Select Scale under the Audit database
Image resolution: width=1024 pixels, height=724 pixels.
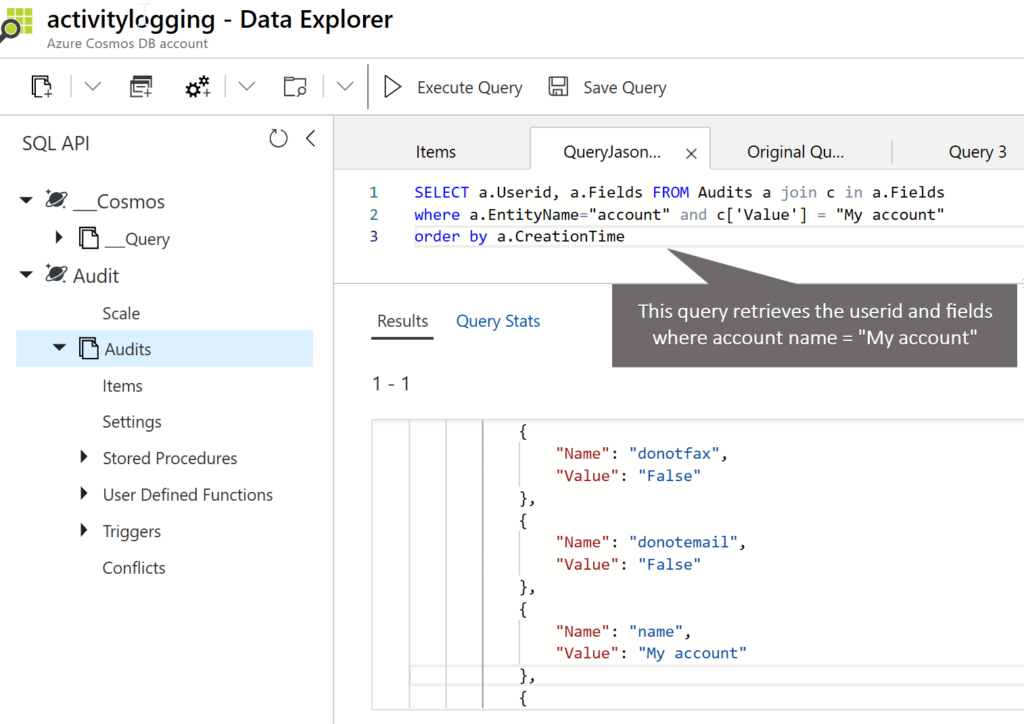point(121,313)
